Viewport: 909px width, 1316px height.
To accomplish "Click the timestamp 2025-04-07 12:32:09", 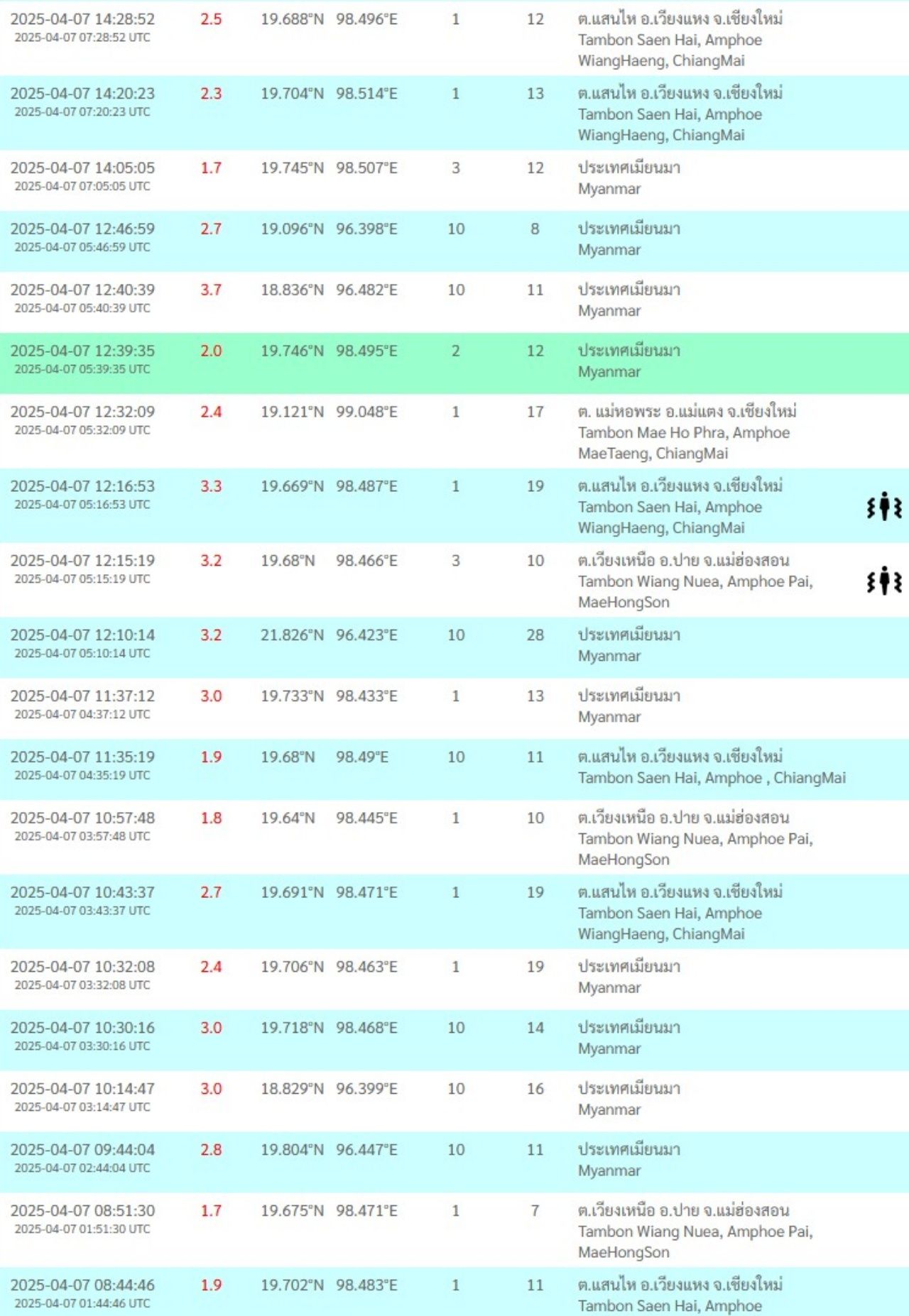I will pyautogui.click(x=82, y=412).
